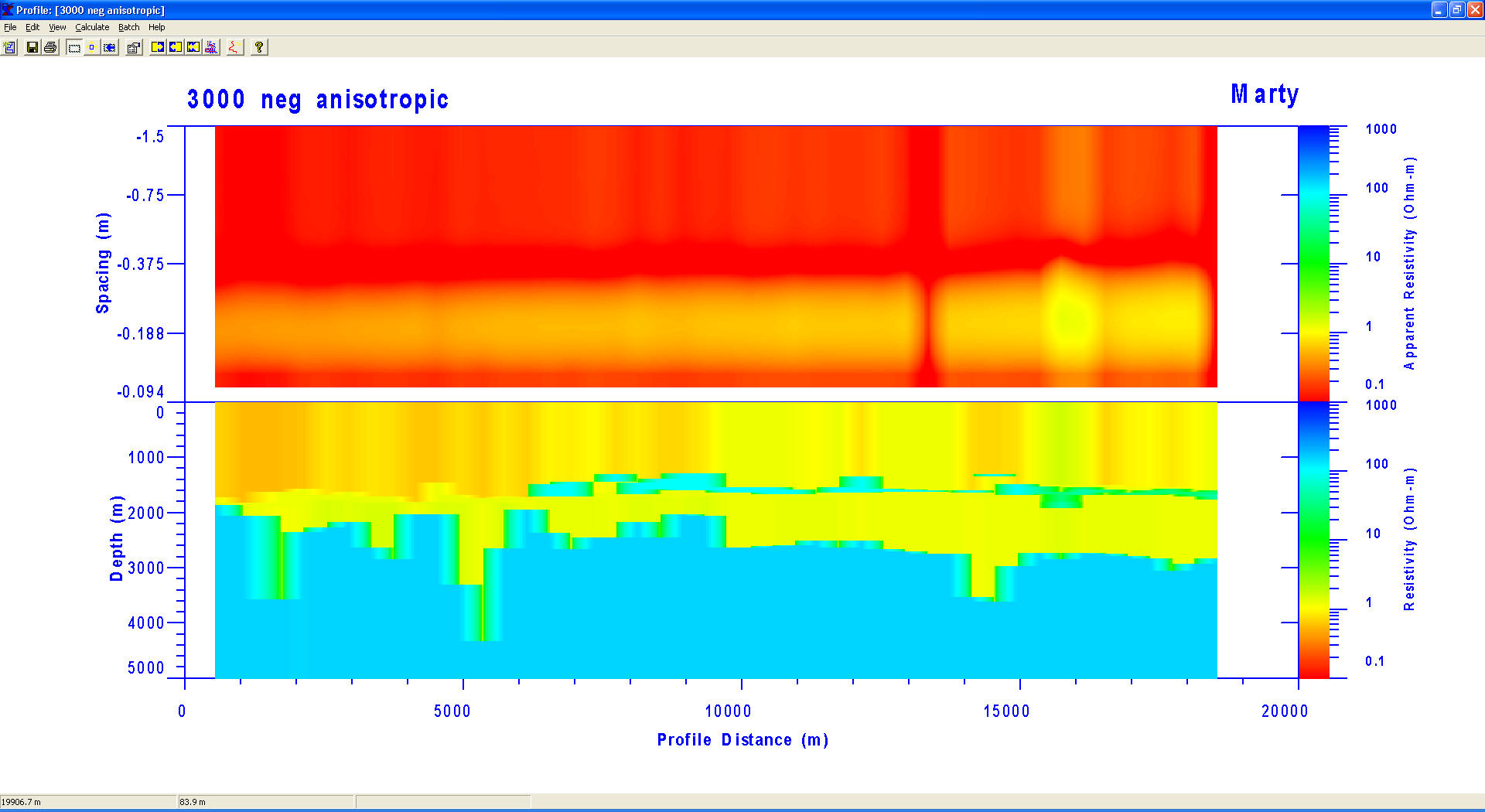Open the Calculate menu
The image size is (1485, 812).
[x=92, y=27]
